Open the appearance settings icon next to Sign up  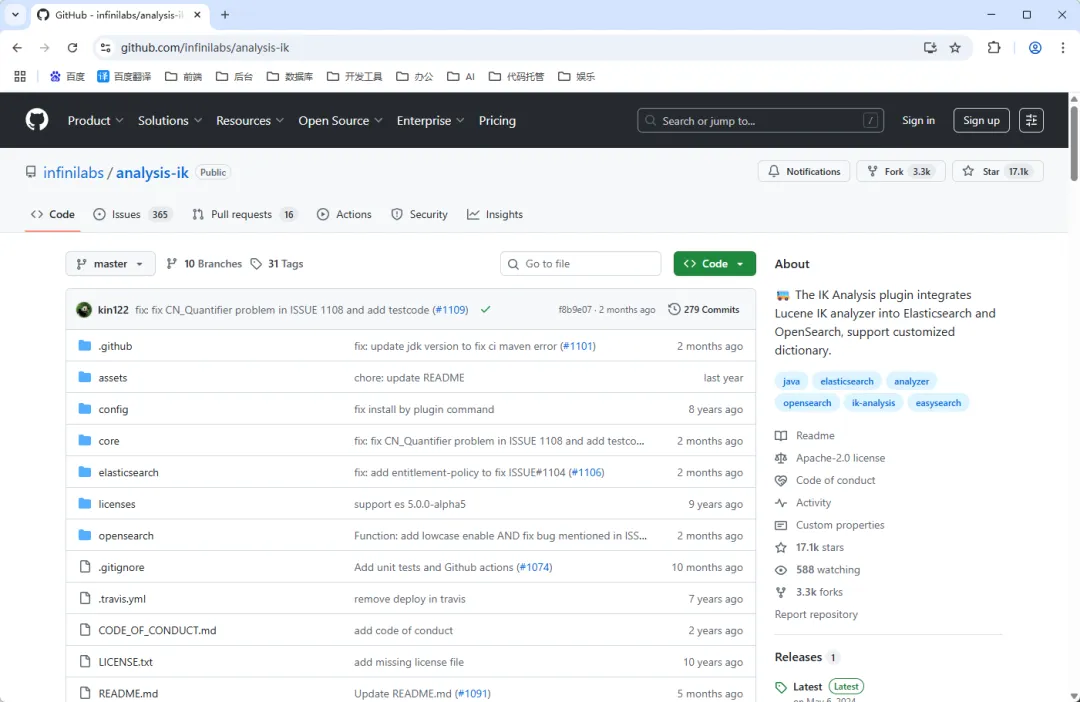[1031, 120]
